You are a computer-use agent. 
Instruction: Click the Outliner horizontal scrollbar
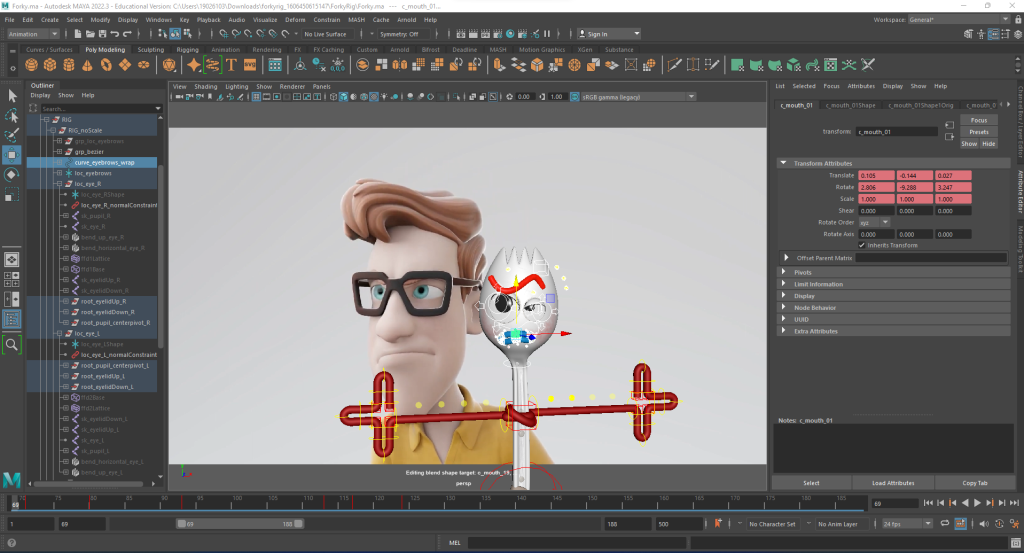click(x=88, y=484)
